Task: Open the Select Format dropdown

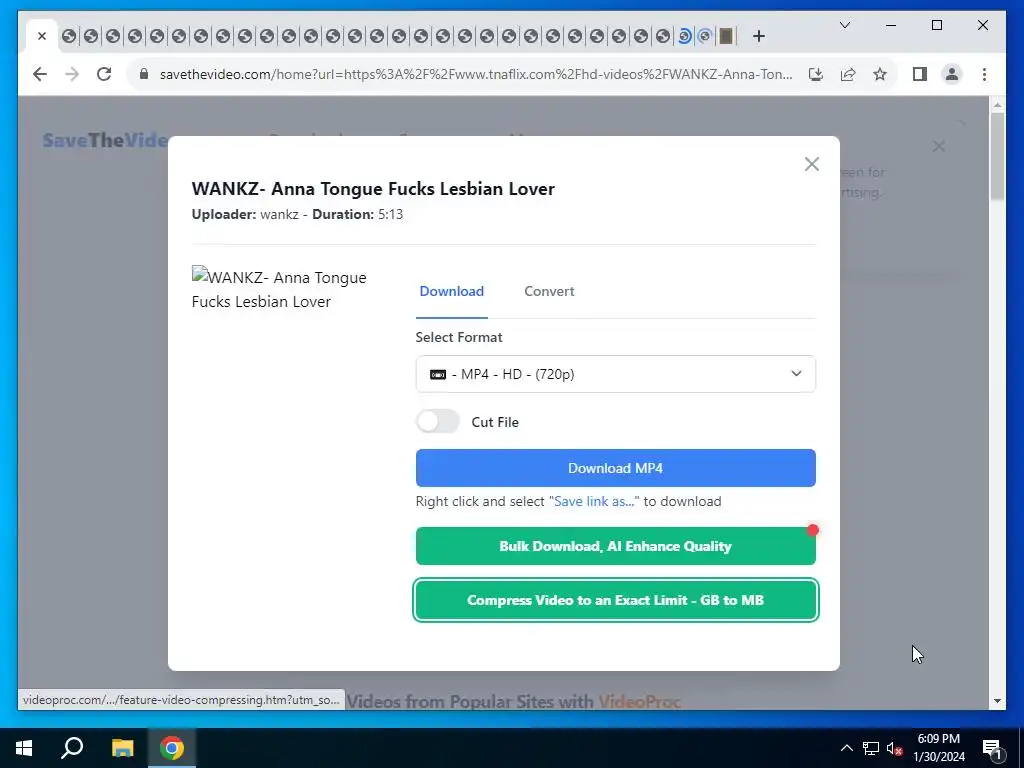Action: pos(615,374)
